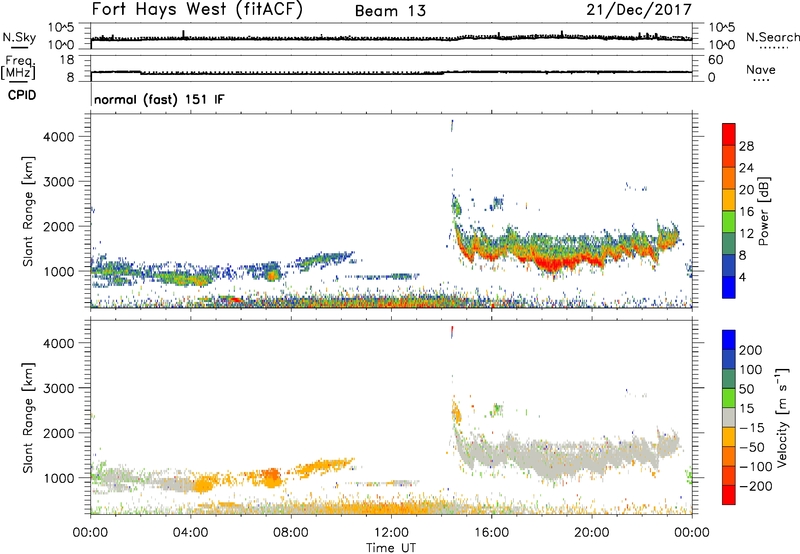Click the '4' power scale value

tap(742, 277)
